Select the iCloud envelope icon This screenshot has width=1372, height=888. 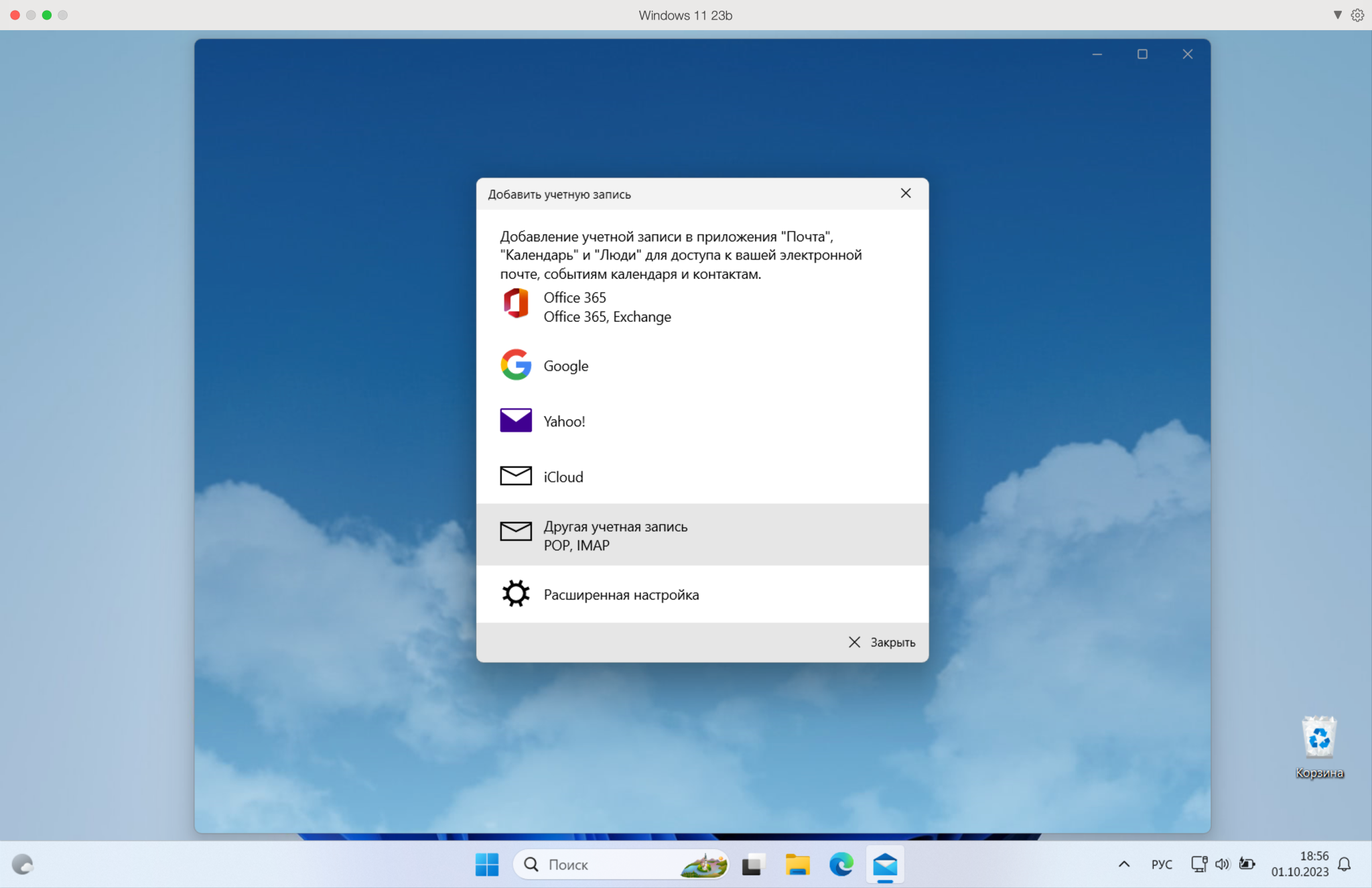tap(516, 476)
